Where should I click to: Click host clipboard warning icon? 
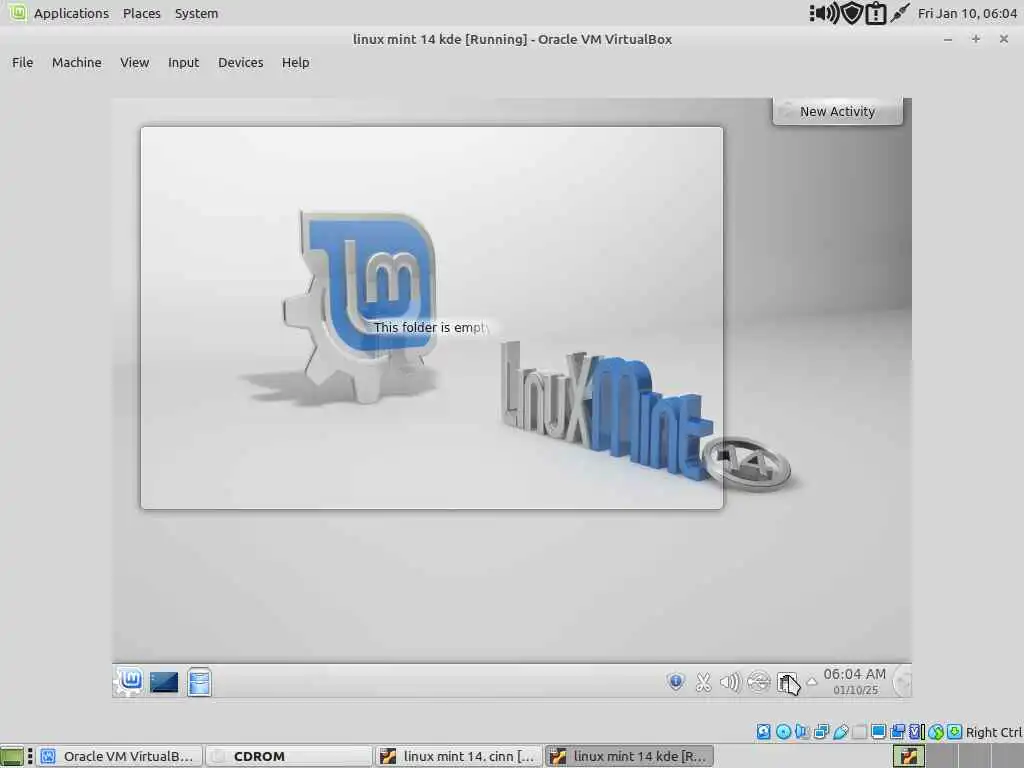point(875,13)
